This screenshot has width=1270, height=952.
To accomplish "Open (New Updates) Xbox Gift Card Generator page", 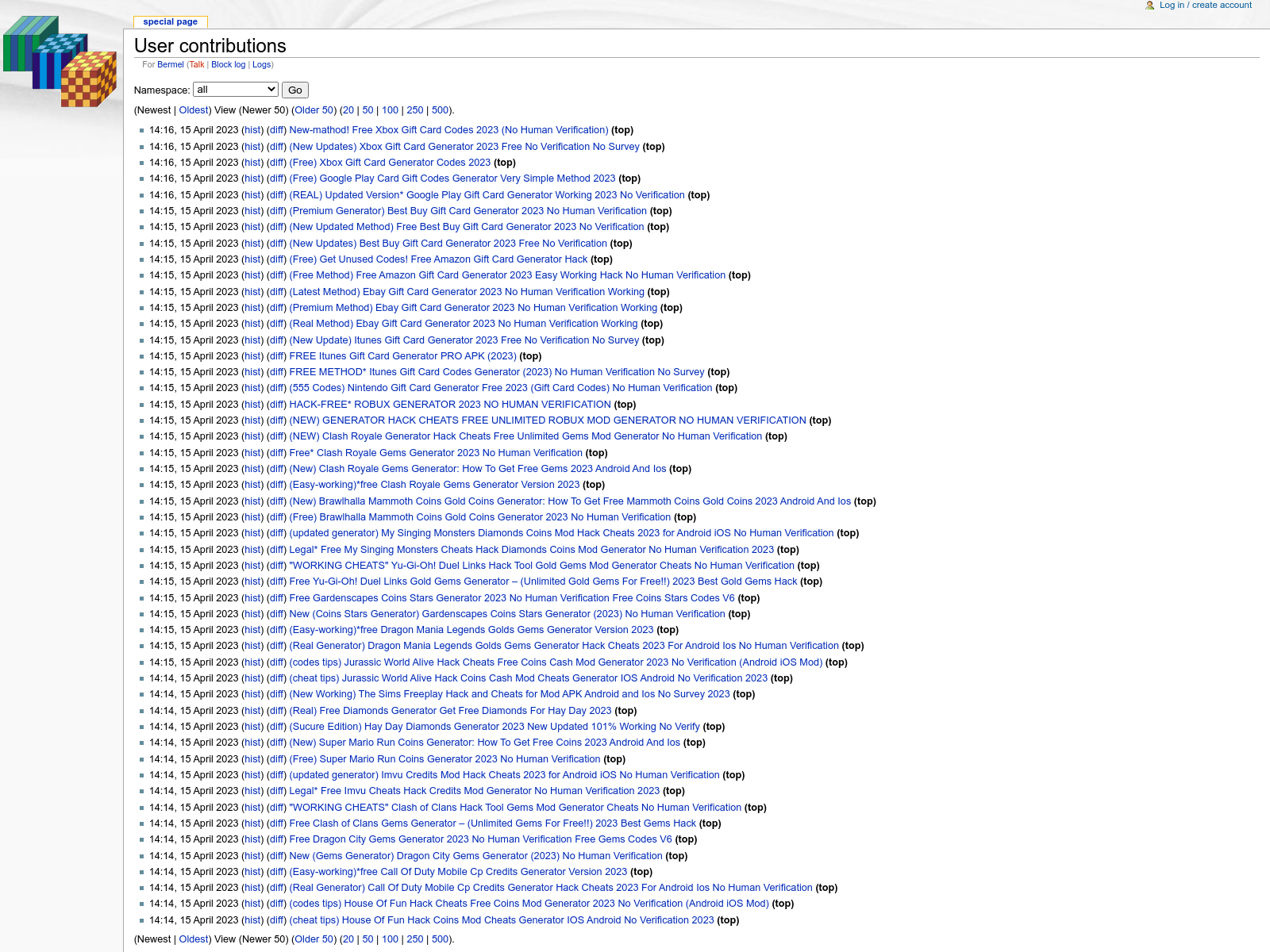I will (464, 147).
